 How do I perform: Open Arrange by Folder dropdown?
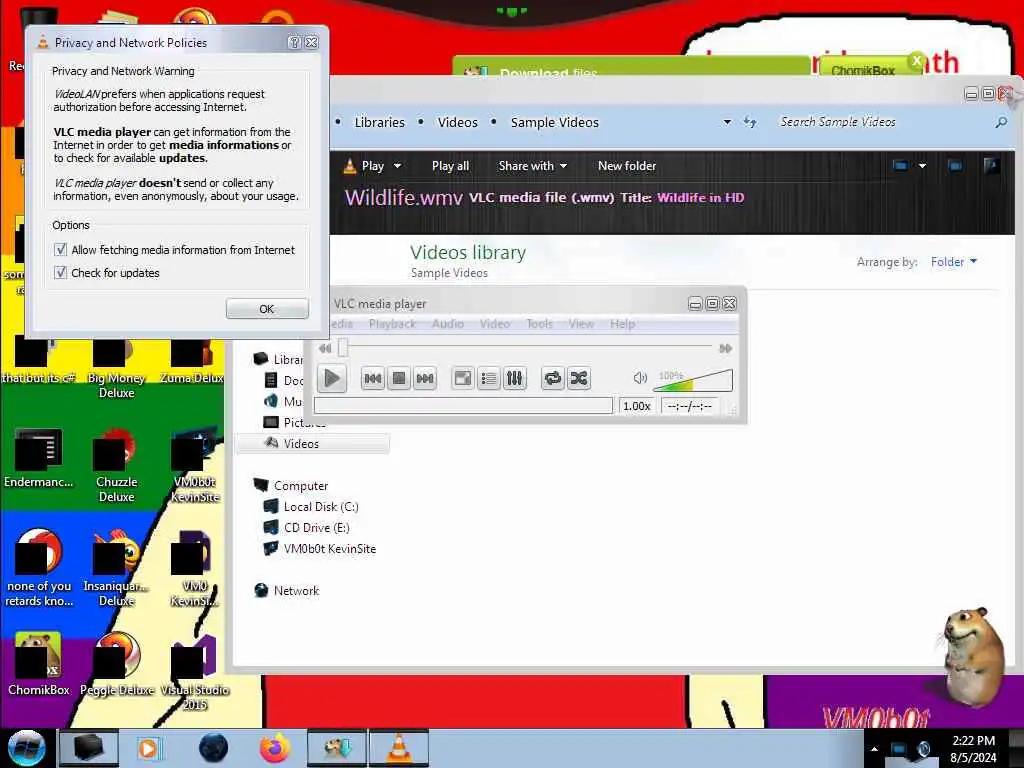point(953,262)
